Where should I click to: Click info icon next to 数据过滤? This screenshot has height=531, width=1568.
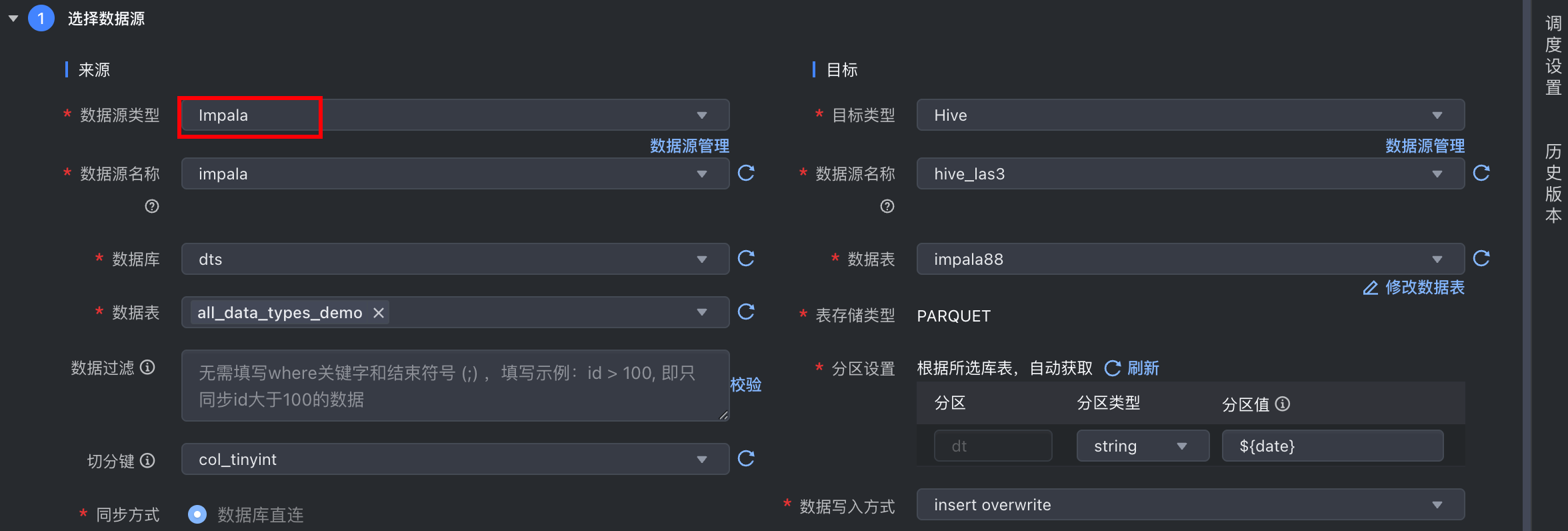click(148, 368)
